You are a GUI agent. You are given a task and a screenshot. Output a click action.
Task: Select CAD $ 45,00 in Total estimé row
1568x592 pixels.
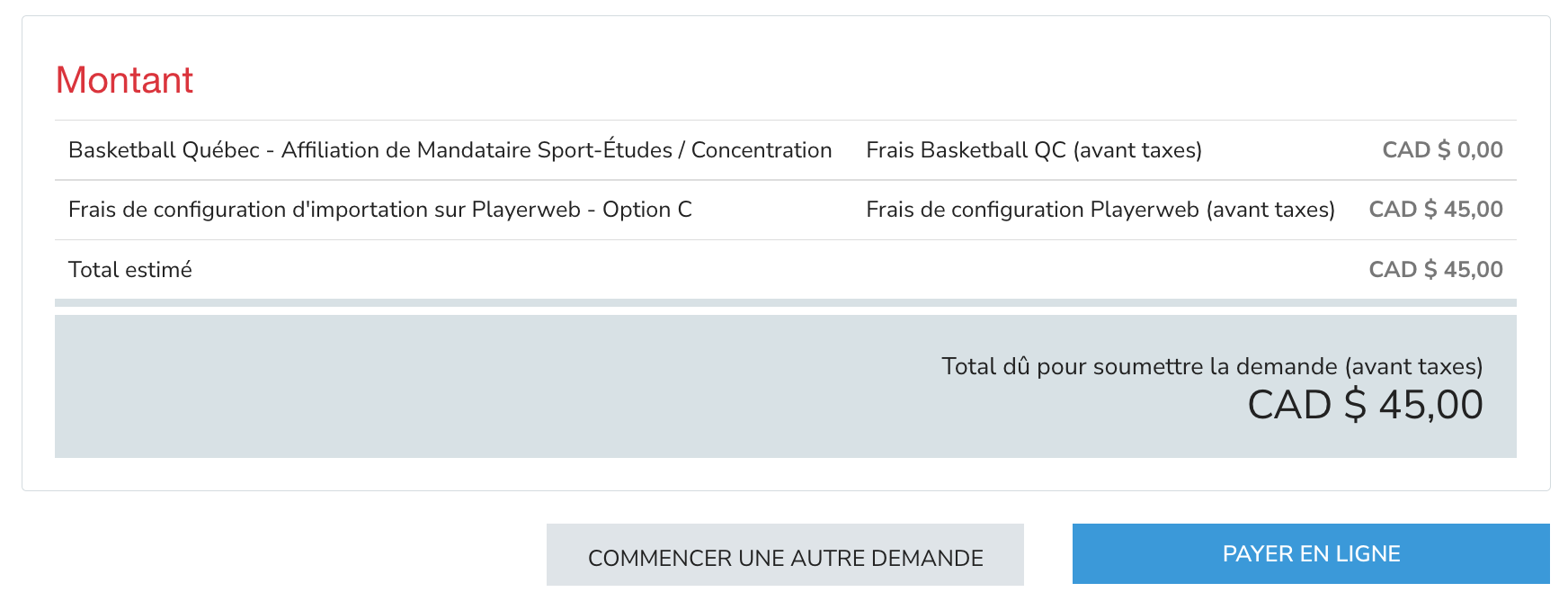pyautogui.click(x=1436, y=270)
